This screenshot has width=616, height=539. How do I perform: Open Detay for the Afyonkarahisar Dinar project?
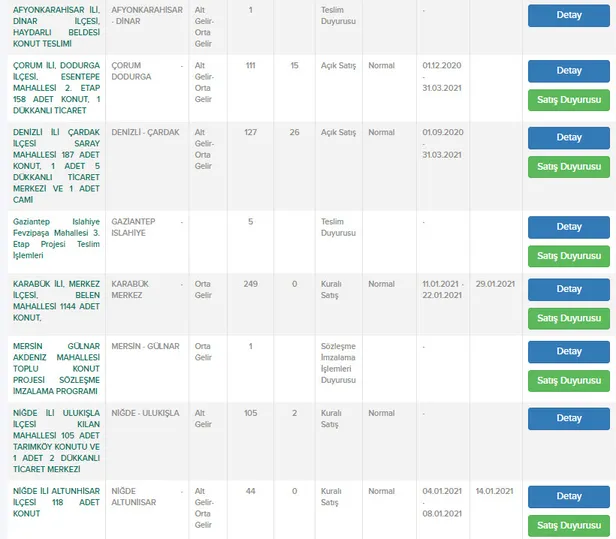[568, 16]
